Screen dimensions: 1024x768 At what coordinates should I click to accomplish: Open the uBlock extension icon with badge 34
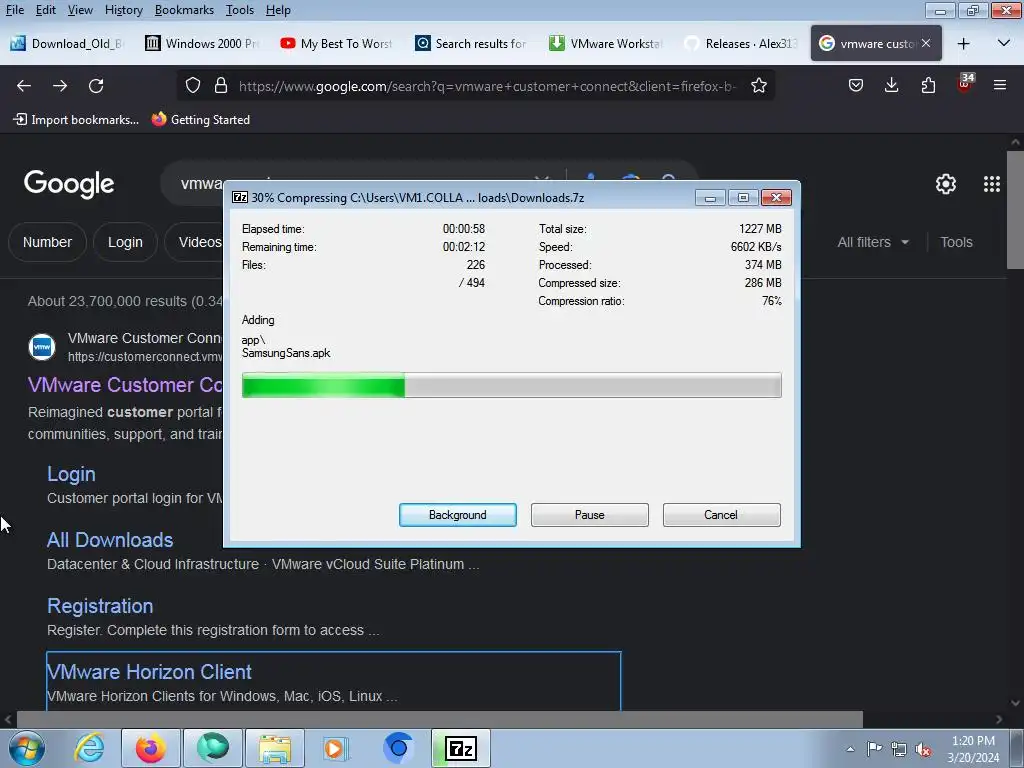965,84
